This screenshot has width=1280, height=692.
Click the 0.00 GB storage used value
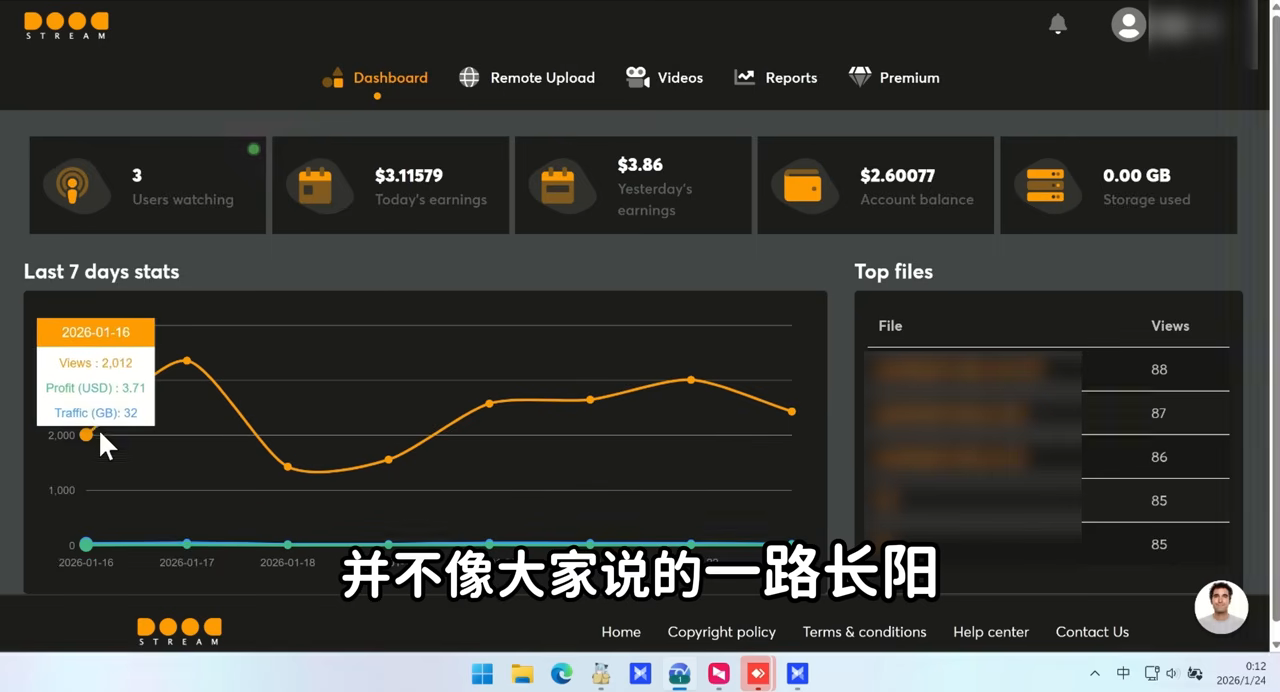(x=1137, y=175)
